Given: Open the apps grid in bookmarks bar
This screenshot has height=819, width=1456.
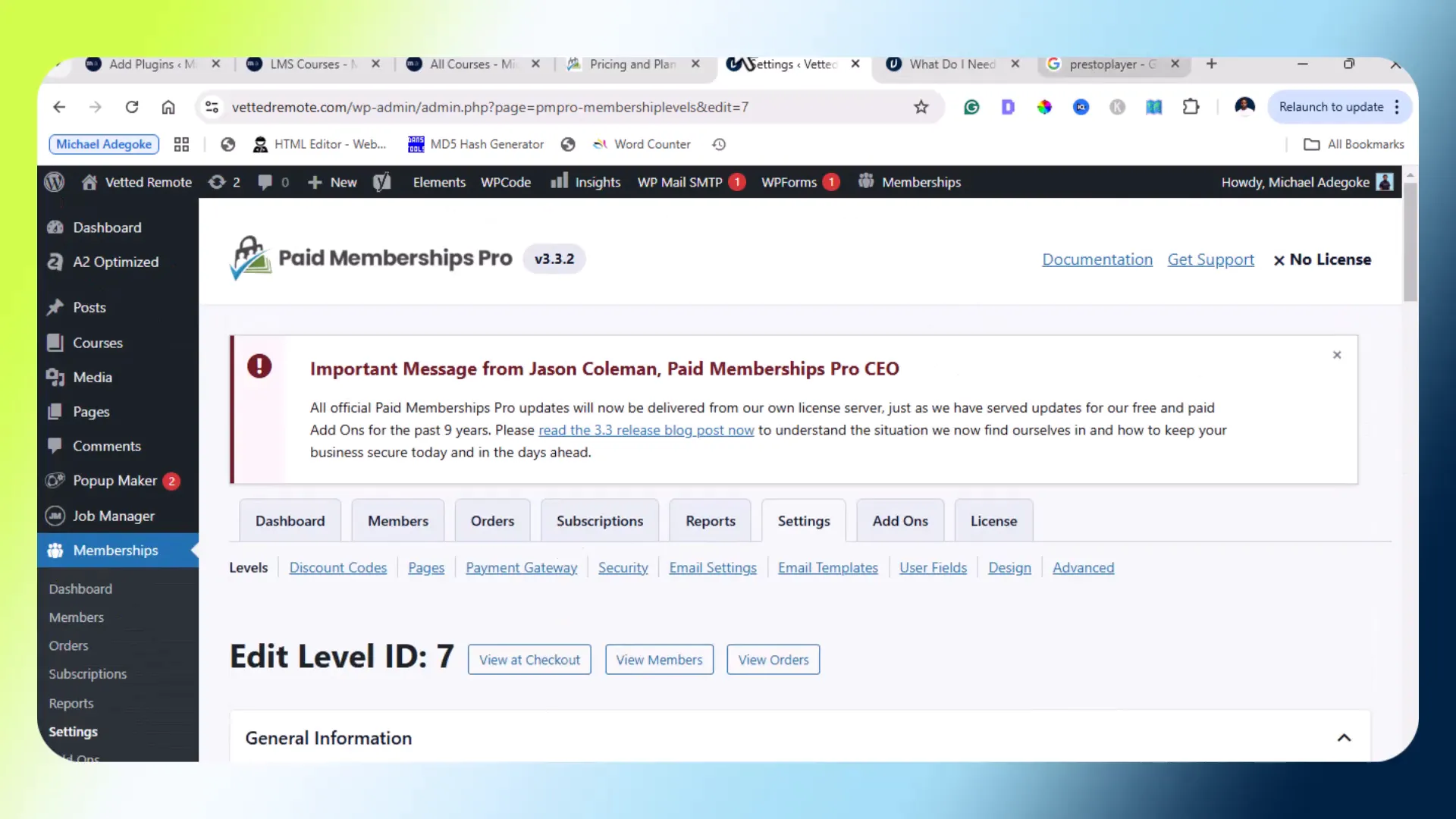Looking at the screenshot, I should (x=181, y=144).
